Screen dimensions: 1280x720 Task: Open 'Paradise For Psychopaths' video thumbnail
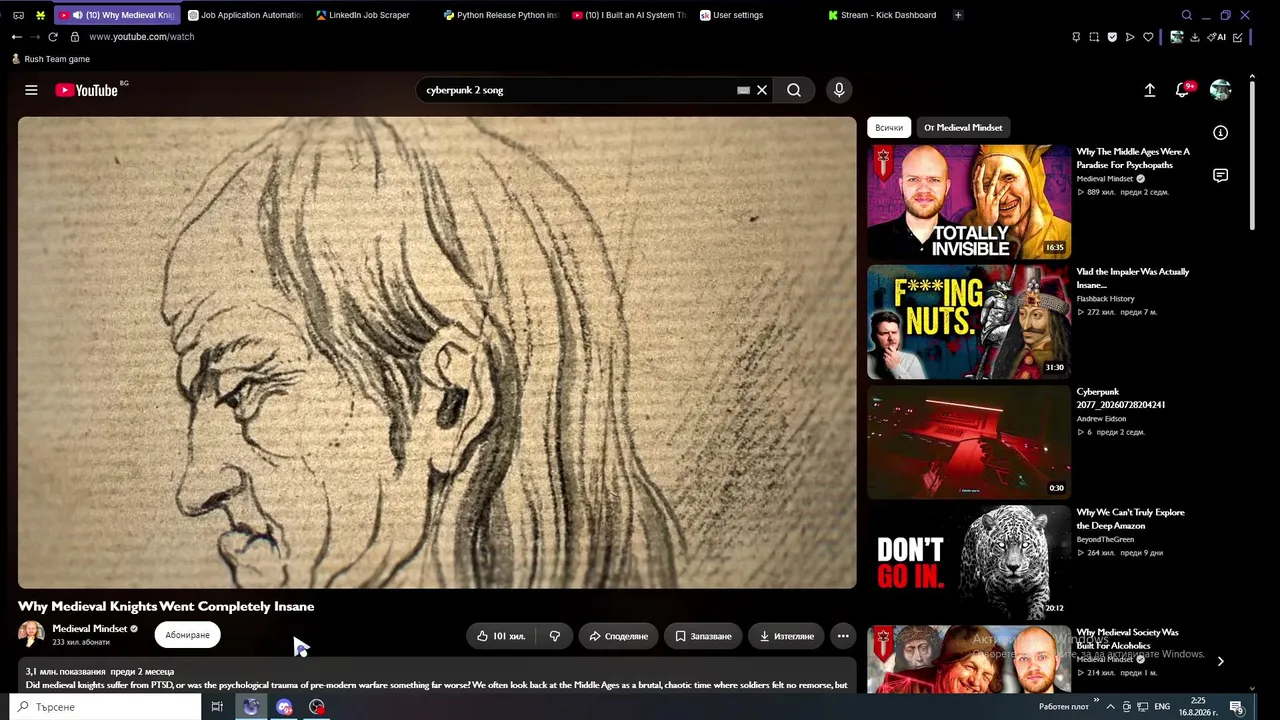[969, 202]
